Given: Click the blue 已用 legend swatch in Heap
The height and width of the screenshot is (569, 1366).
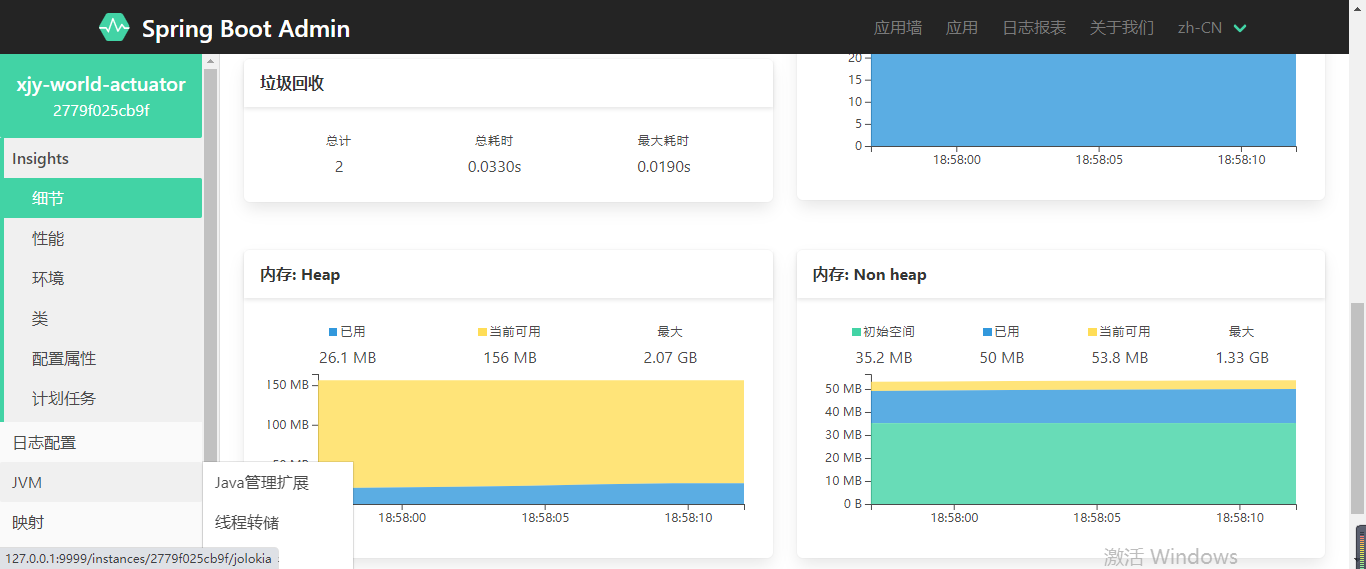Looking at the screenshot, I should coord(333,332).
